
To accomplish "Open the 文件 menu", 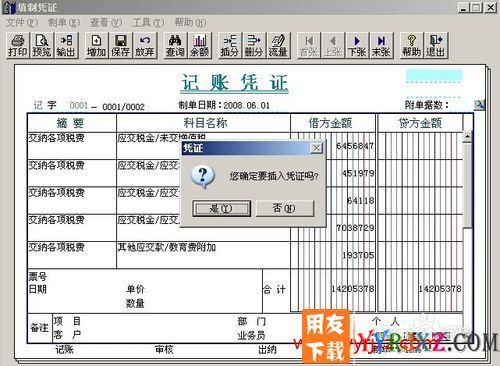I will (x=22, y=23).
